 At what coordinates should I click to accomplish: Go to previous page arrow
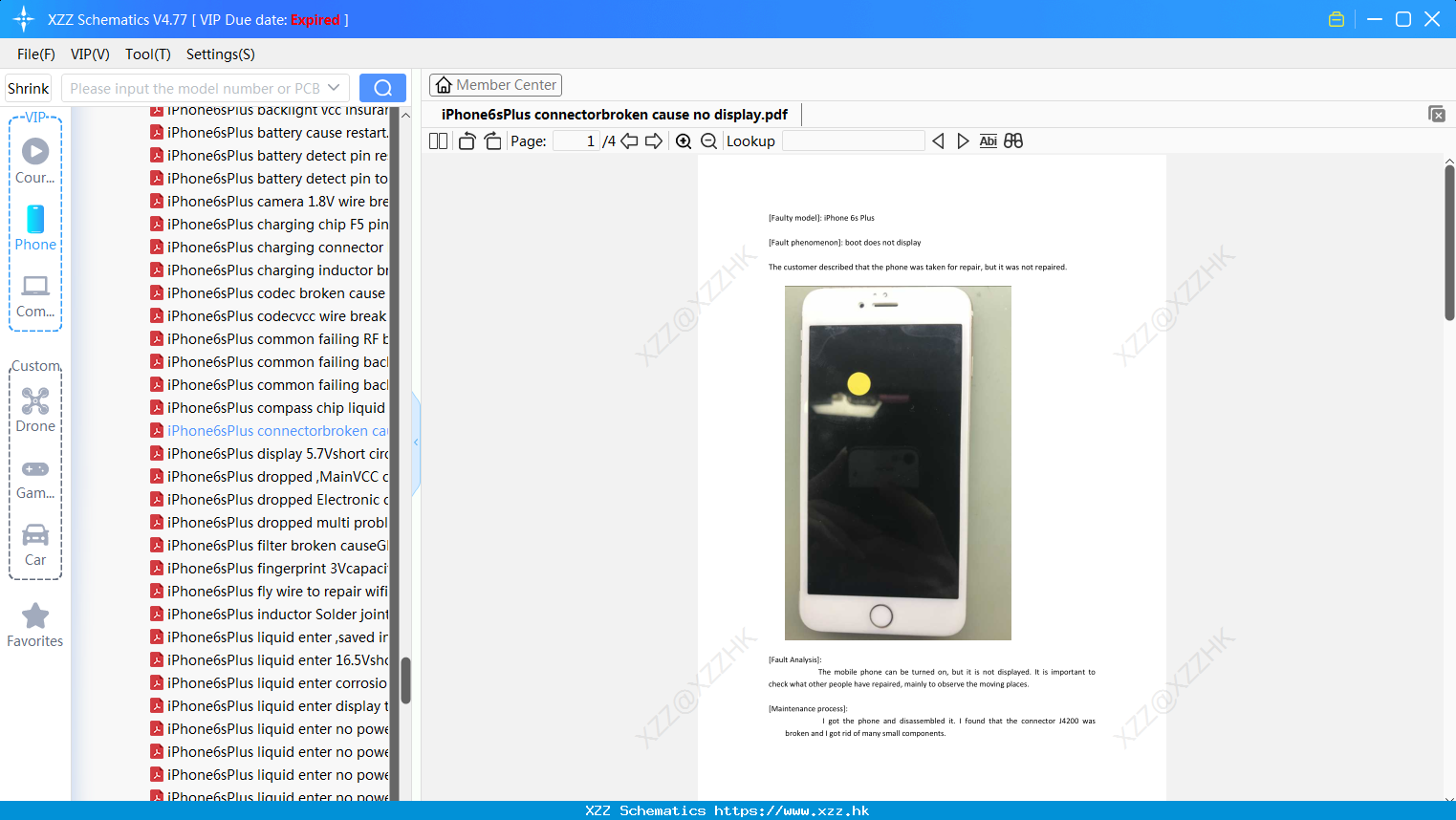point(629,141)
